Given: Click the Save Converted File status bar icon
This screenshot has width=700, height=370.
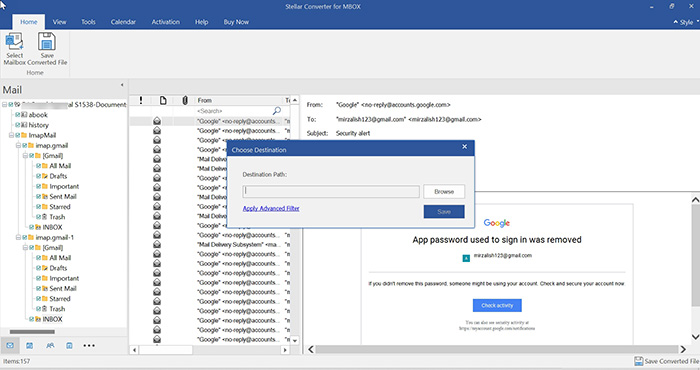Looking at the screenshot, I should click(638, 361).
